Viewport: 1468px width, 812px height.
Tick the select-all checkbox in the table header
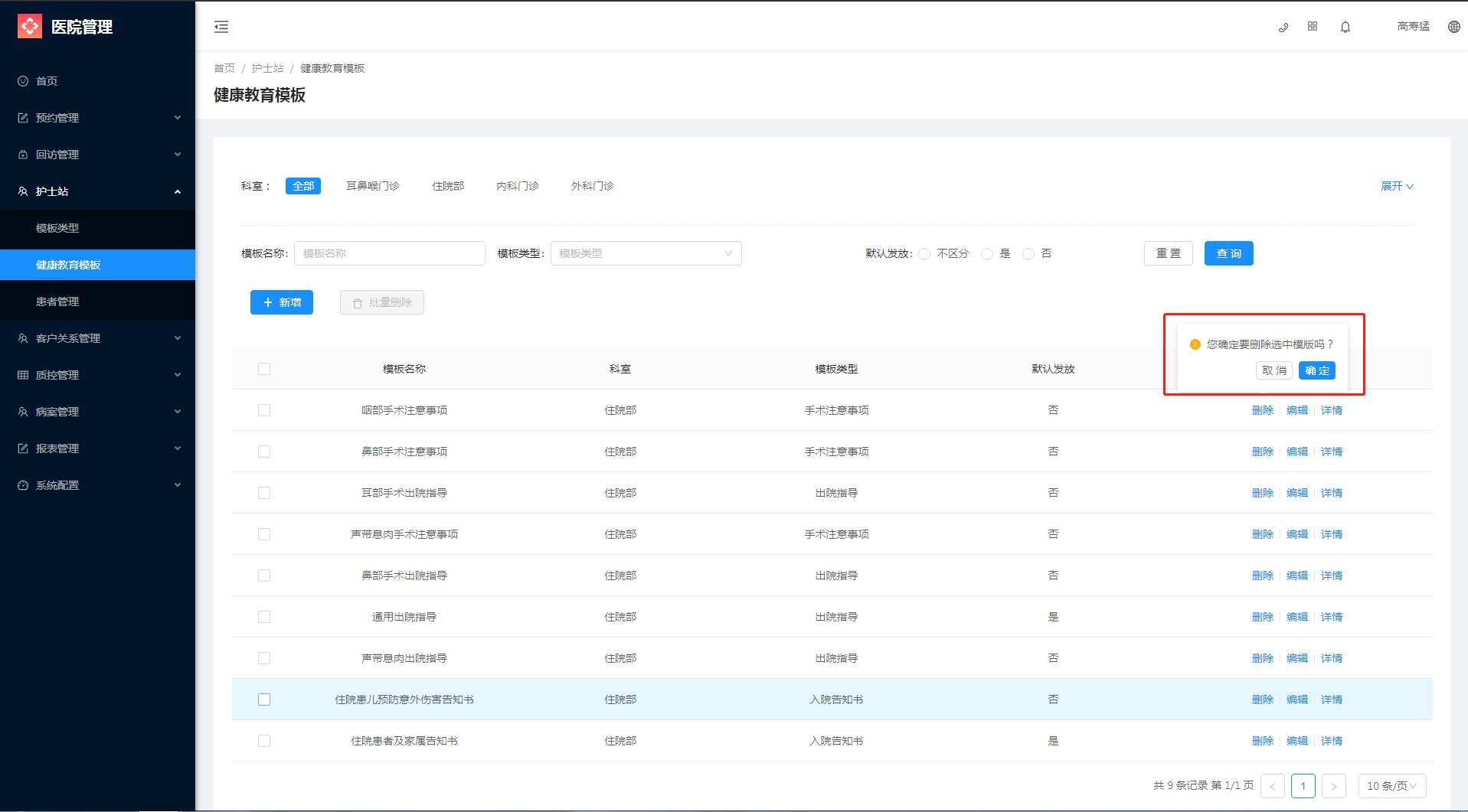point(264,369)
